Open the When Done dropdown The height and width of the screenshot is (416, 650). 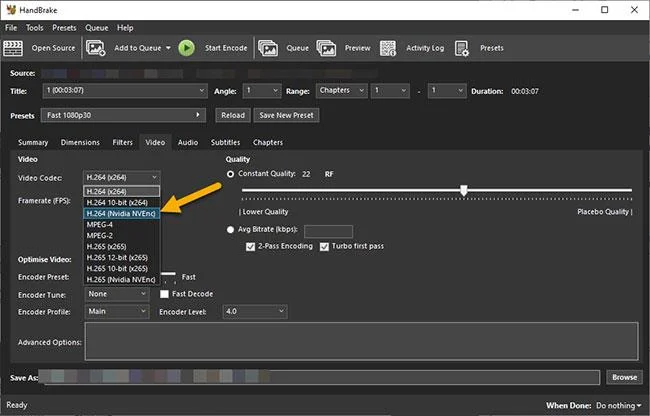pyautogui.click(x=618, y=406)
